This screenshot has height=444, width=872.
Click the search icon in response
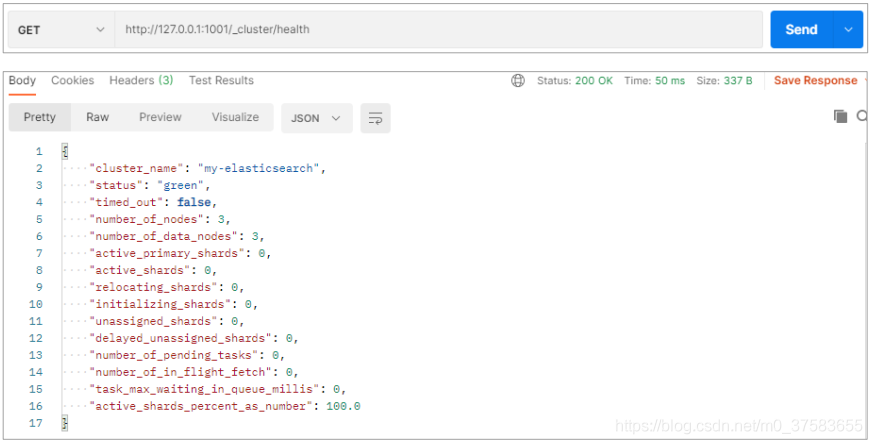(x=863, y=116)
